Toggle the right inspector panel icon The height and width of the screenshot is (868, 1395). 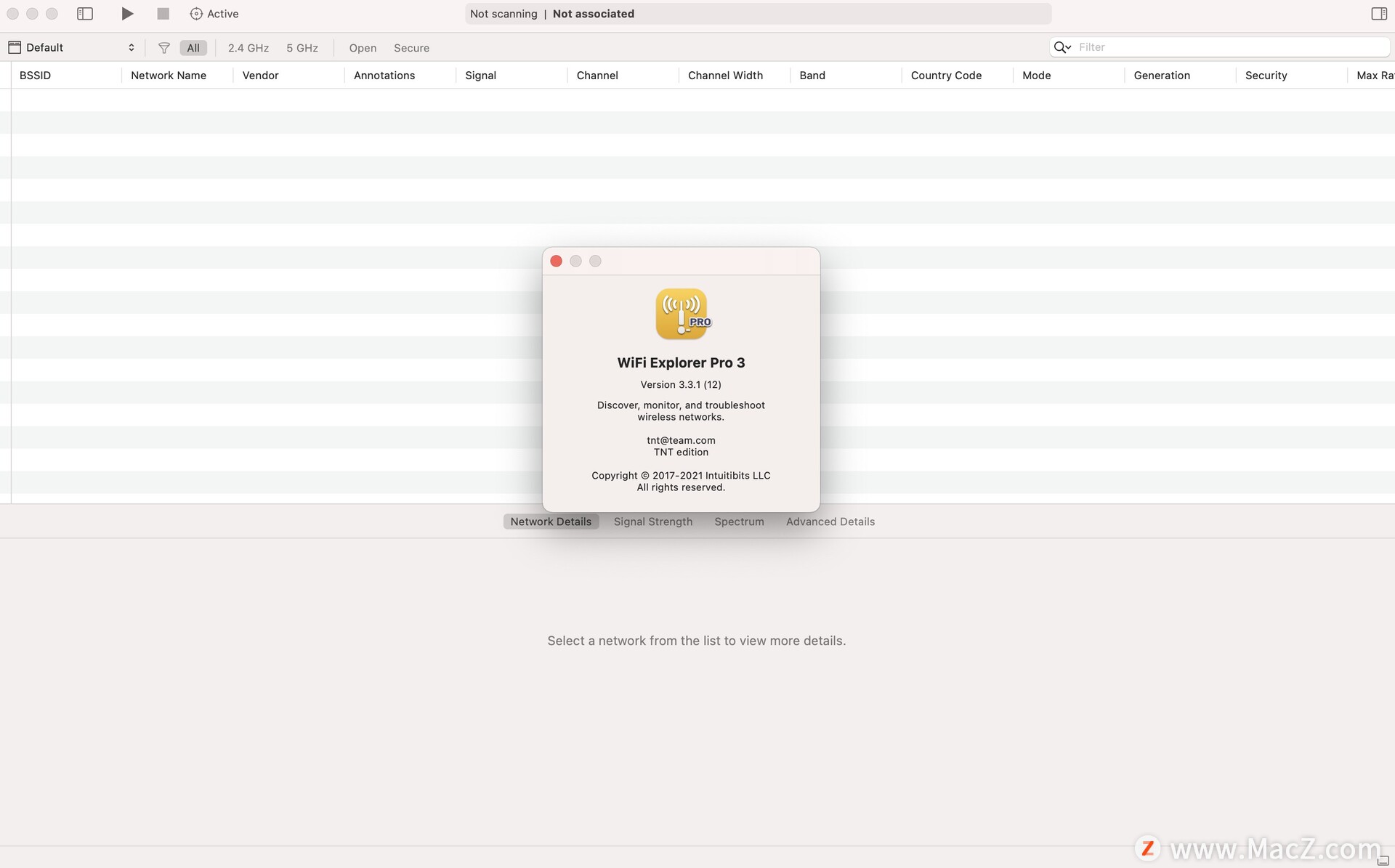[x=1379, y=14]
